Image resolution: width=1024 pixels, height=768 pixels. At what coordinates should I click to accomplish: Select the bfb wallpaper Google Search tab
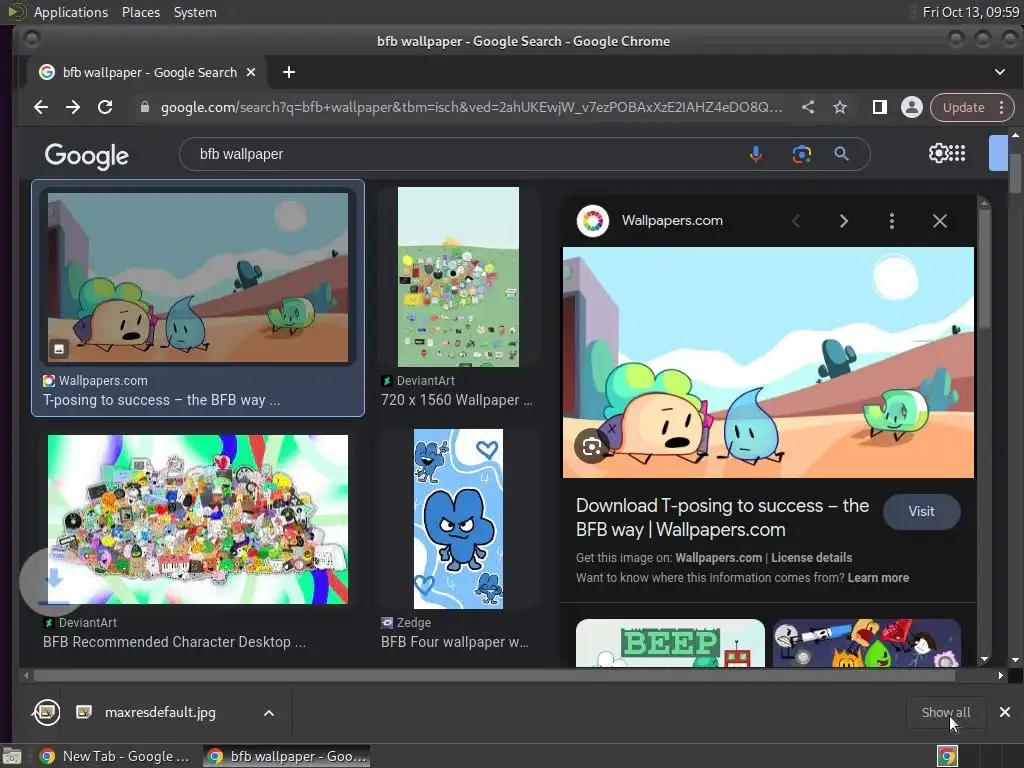(x=148, y=72)
